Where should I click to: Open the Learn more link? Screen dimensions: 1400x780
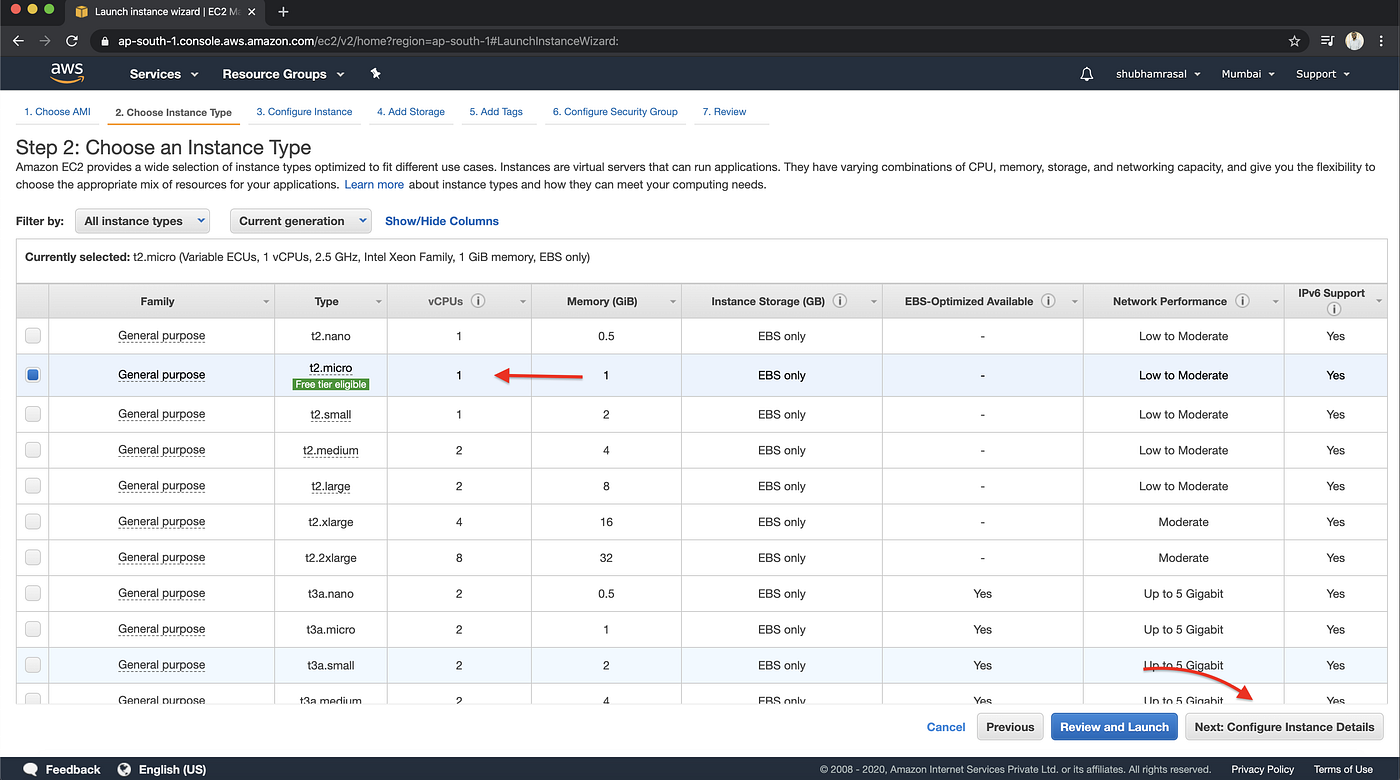coord(374,185)
